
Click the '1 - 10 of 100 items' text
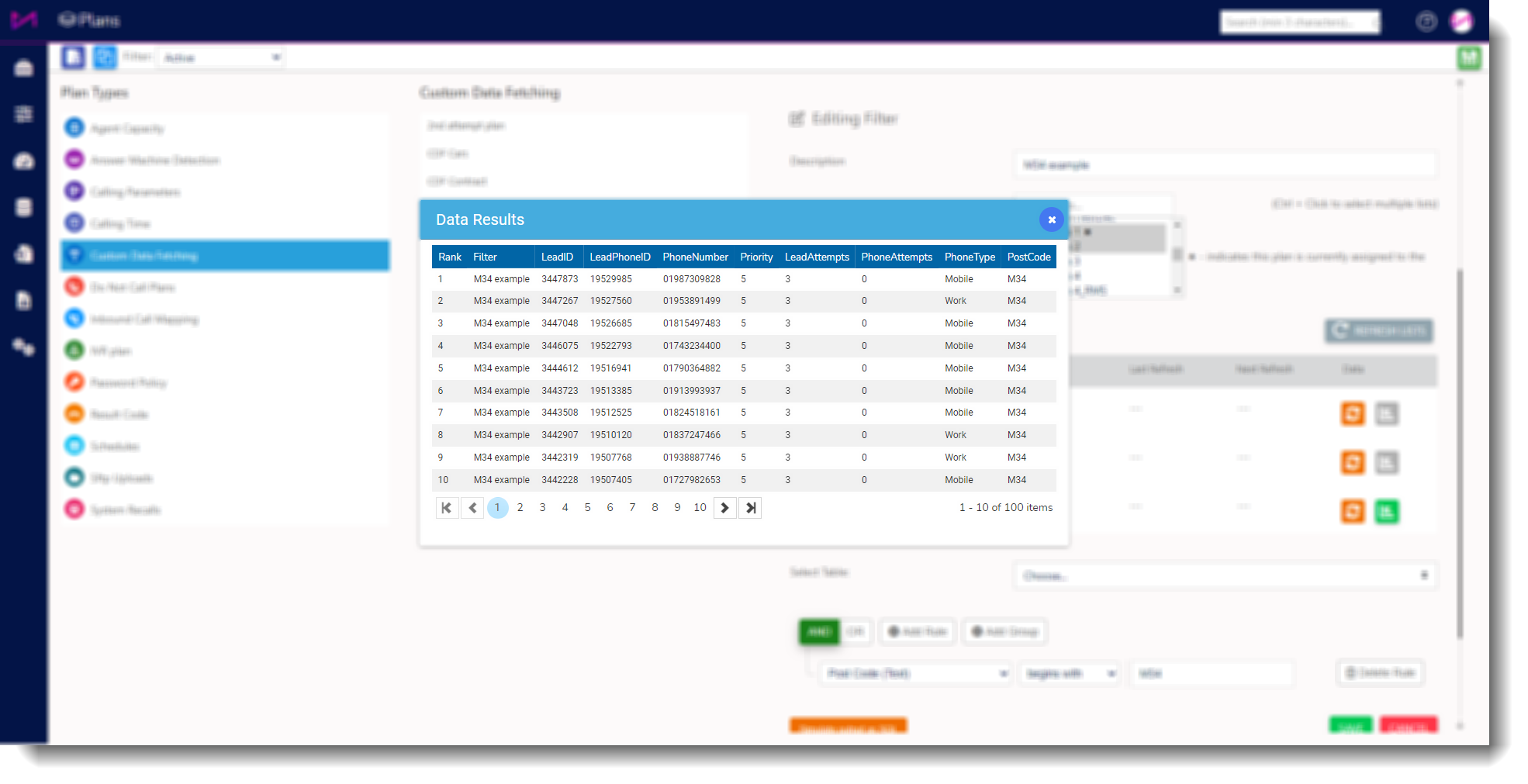coord(1006,508)
